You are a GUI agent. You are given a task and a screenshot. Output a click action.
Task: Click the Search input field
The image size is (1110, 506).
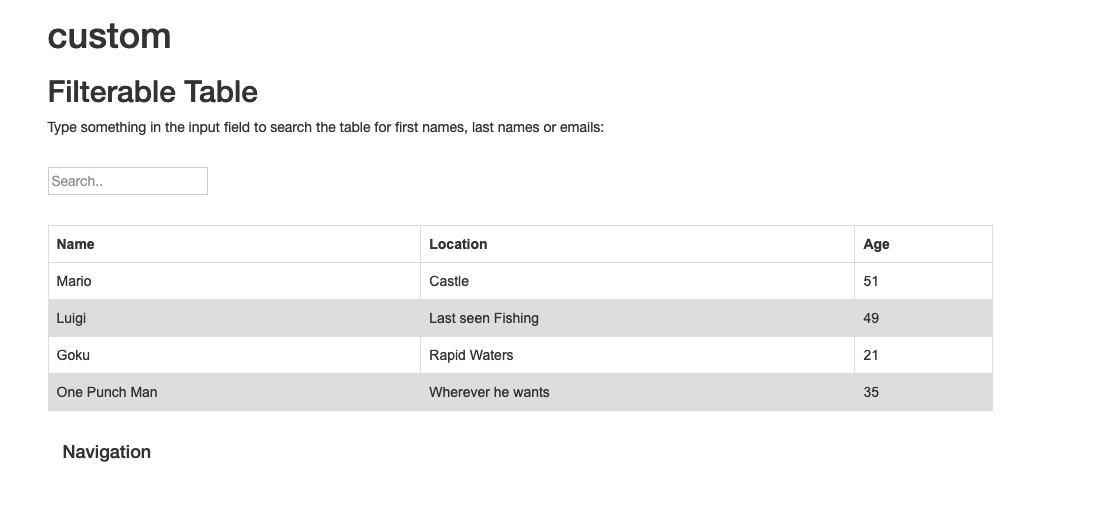(x=127, y=181)
